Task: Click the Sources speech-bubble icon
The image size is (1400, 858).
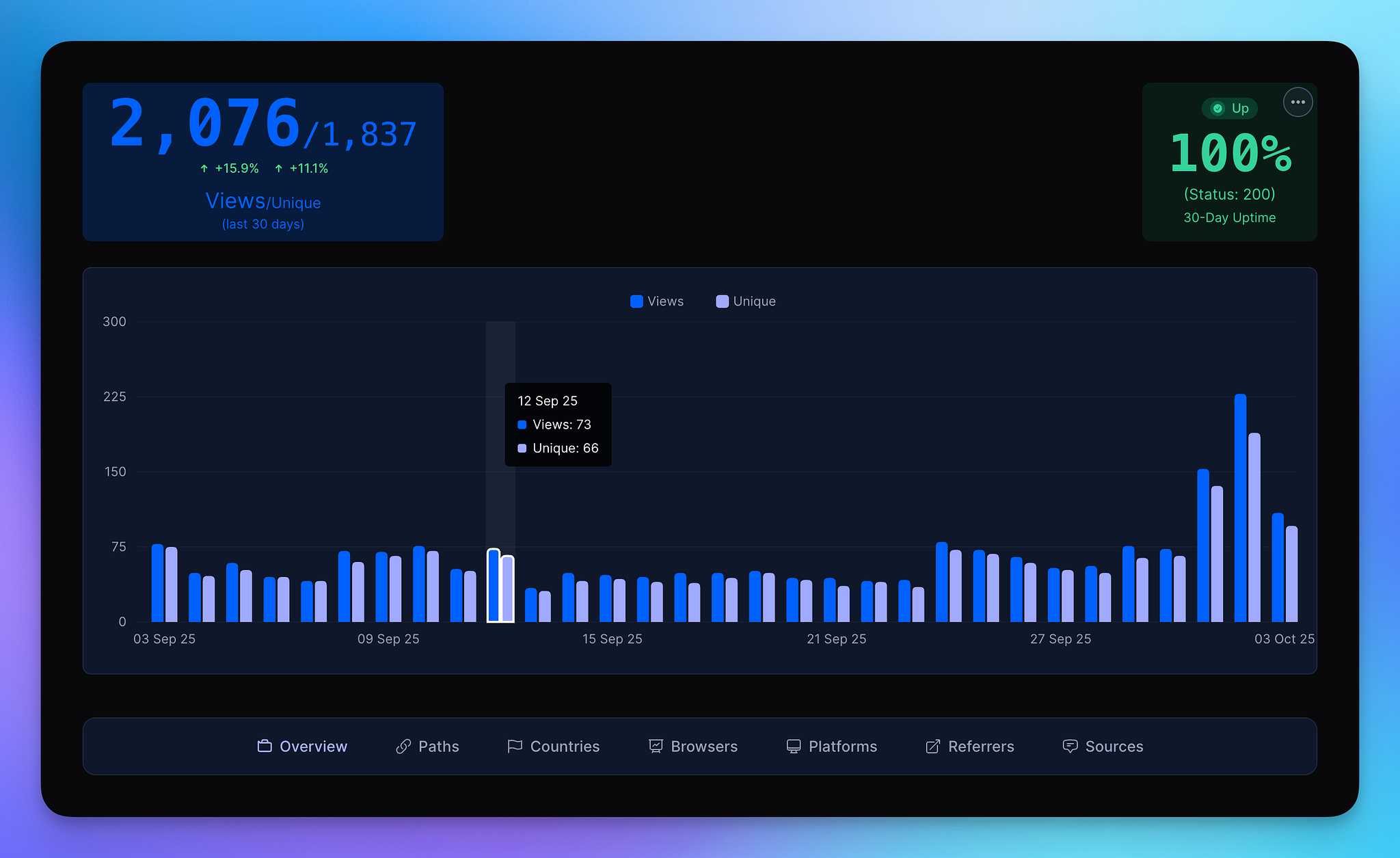Action: pyautogui.click(x=1070, y=746)
